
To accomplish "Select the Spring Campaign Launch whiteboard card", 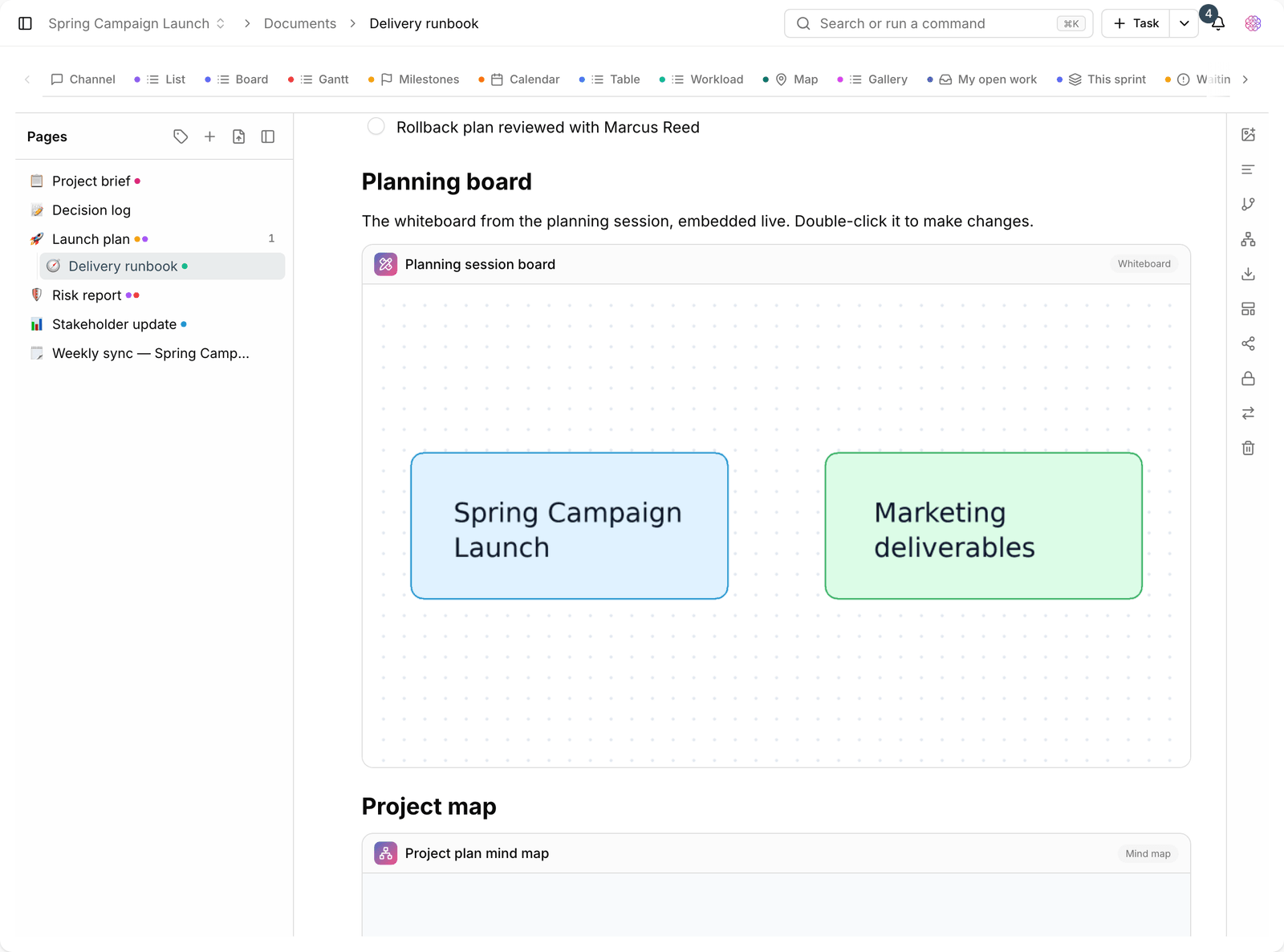I will point(569,526).
